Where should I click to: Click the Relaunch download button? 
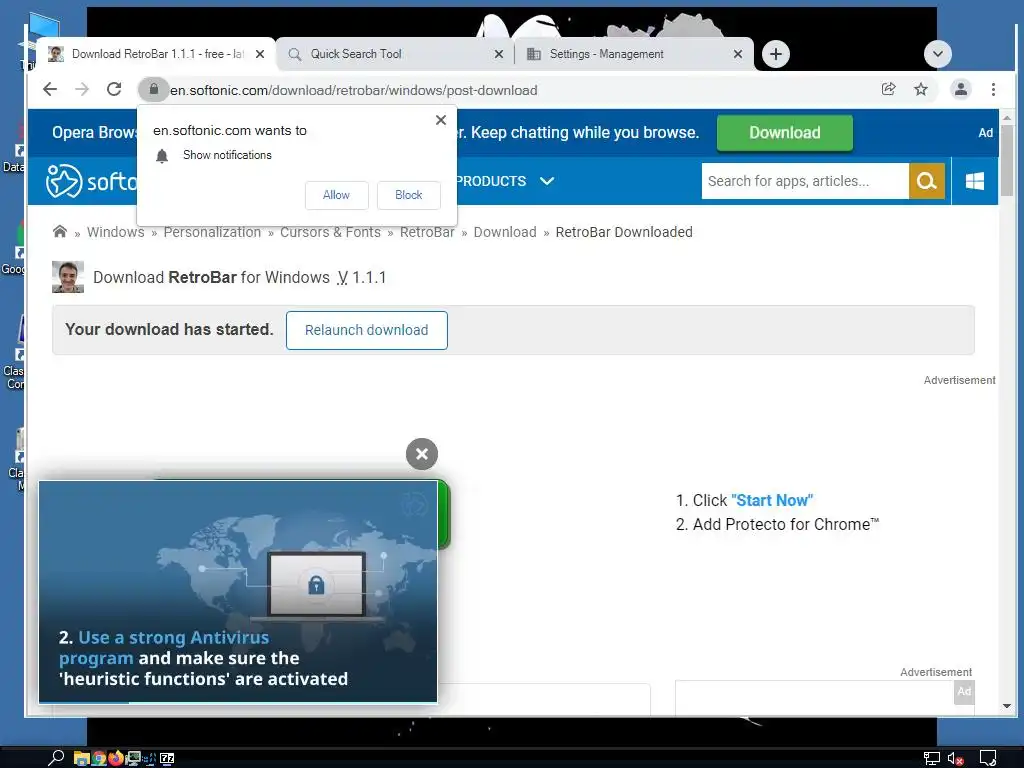point(366,330)
